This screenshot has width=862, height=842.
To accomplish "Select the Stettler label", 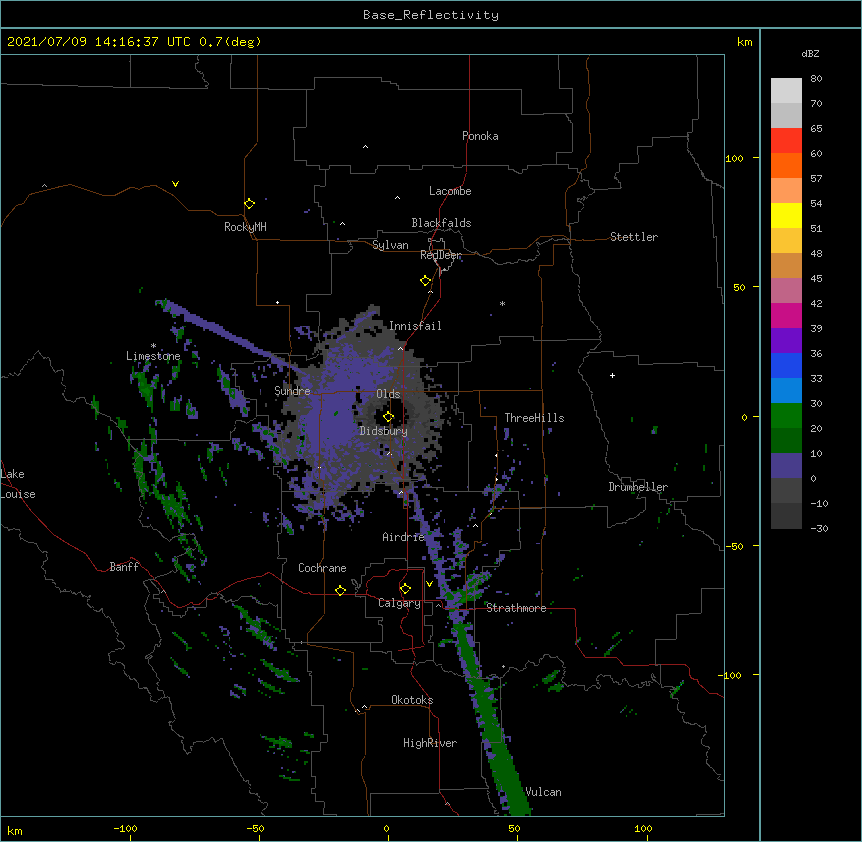I will (634, 237).
